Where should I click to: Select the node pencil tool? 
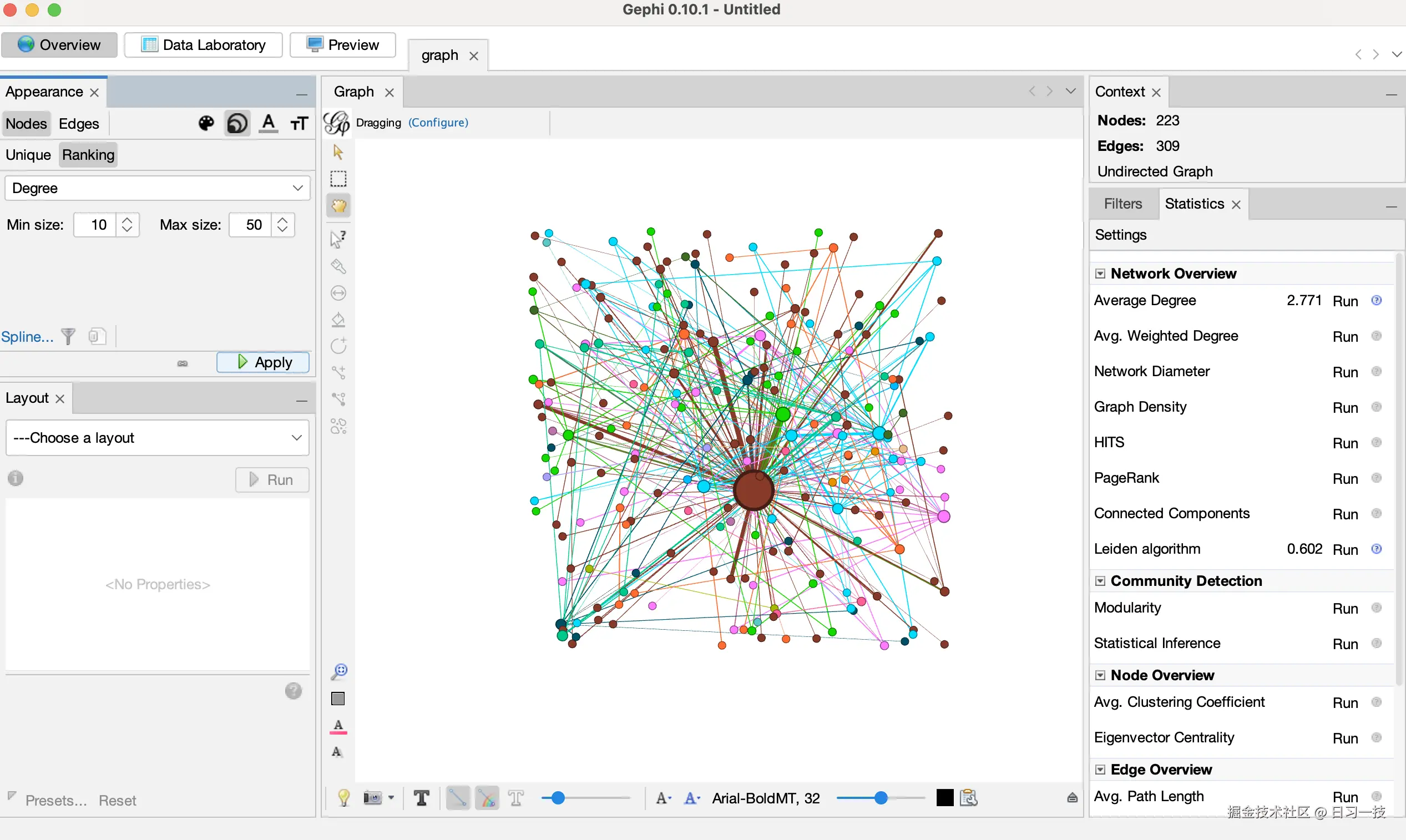tap(338, 346)
